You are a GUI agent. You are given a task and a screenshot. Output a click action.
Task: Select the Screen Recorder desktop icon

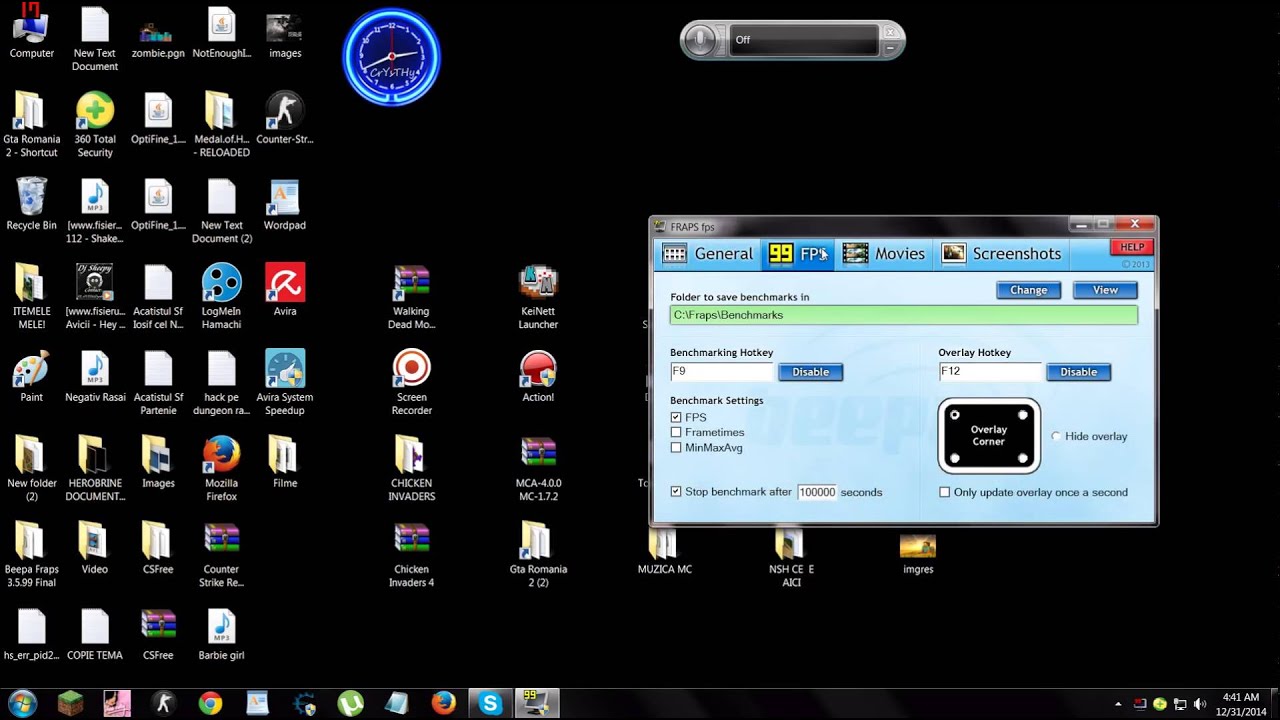[x=411, y=383]
